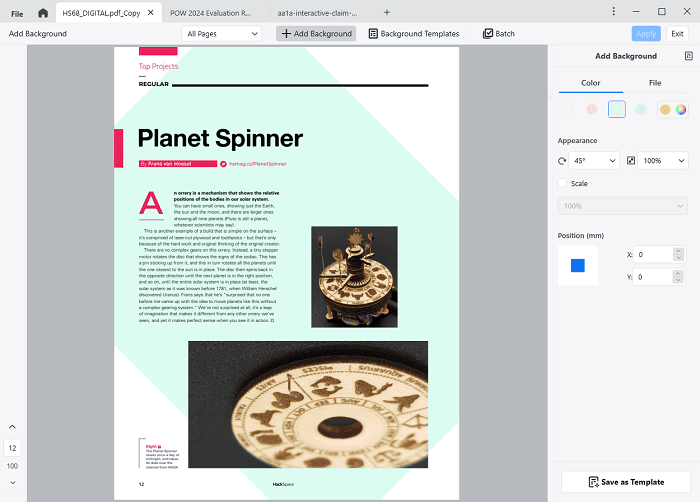
Task: Open a new tab with plus icon
Action: (387, 12)
